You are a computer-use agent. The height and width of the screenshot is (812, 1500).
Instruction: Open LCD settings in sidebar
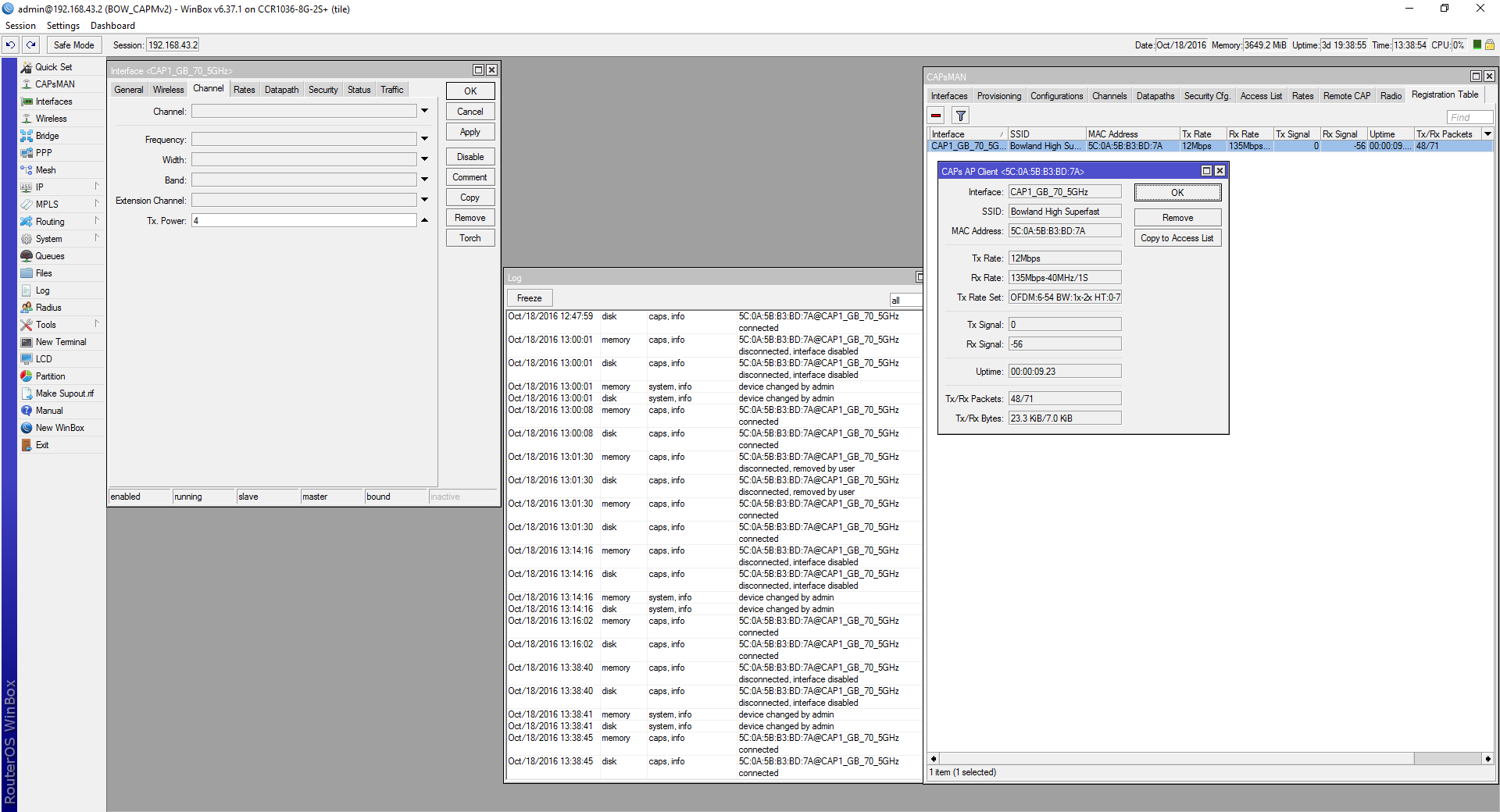pos(44,359)
